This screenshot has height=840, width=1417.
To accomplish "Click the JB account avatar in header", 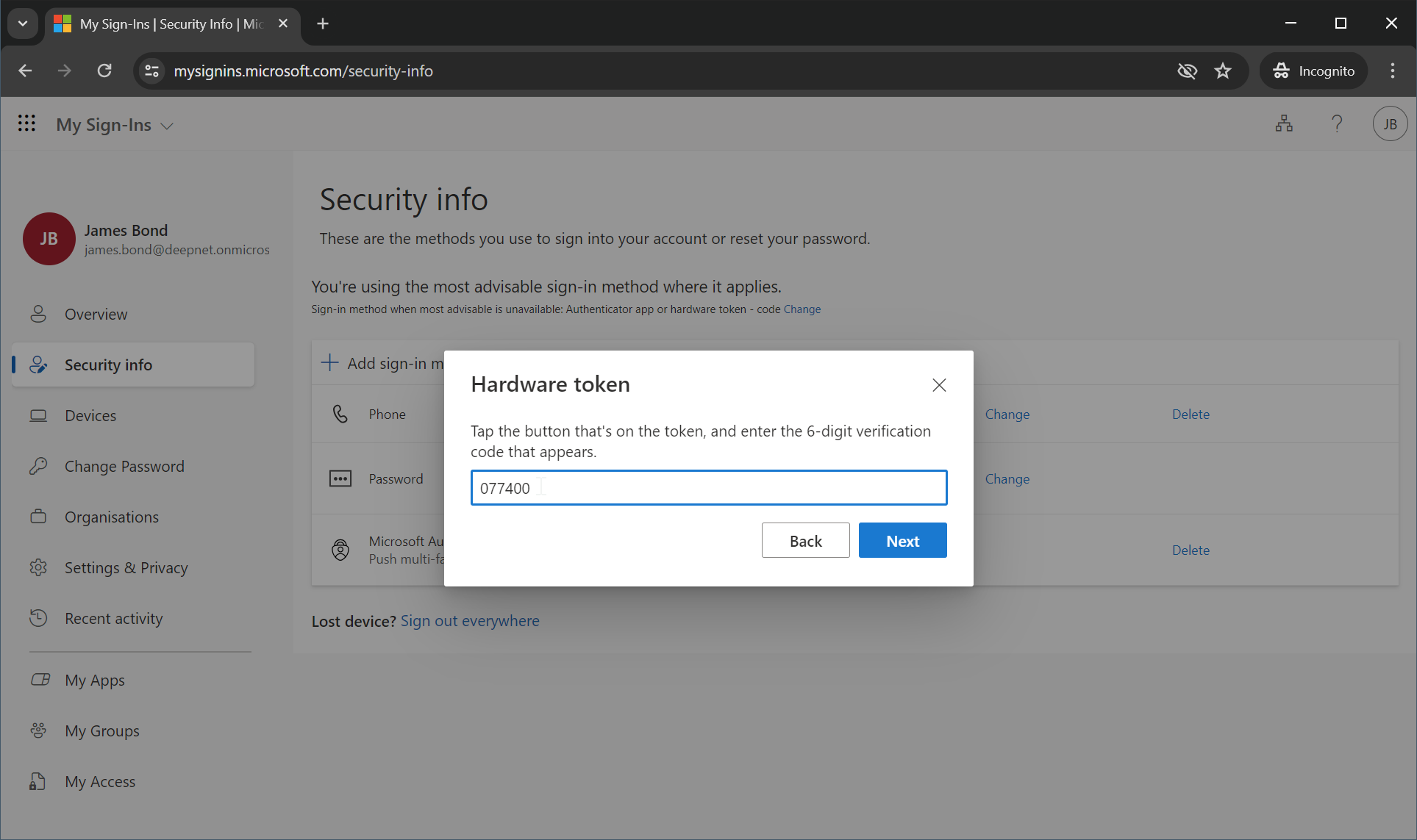I will point(1389,123).
